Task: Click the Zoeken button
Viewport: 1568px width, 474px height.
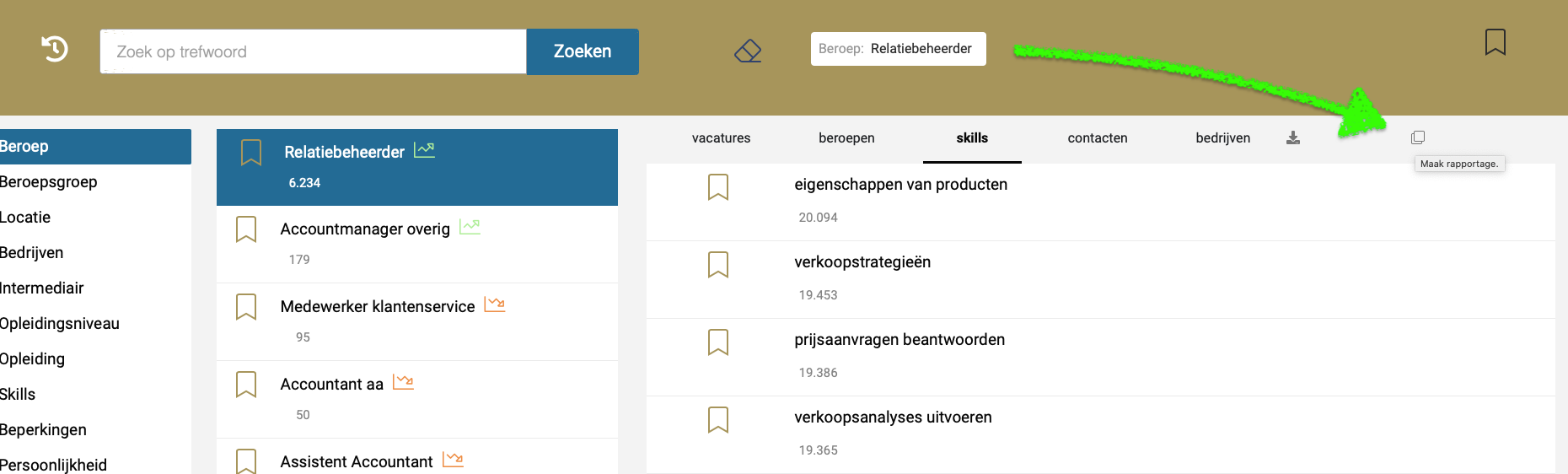Action: (583, 51)
